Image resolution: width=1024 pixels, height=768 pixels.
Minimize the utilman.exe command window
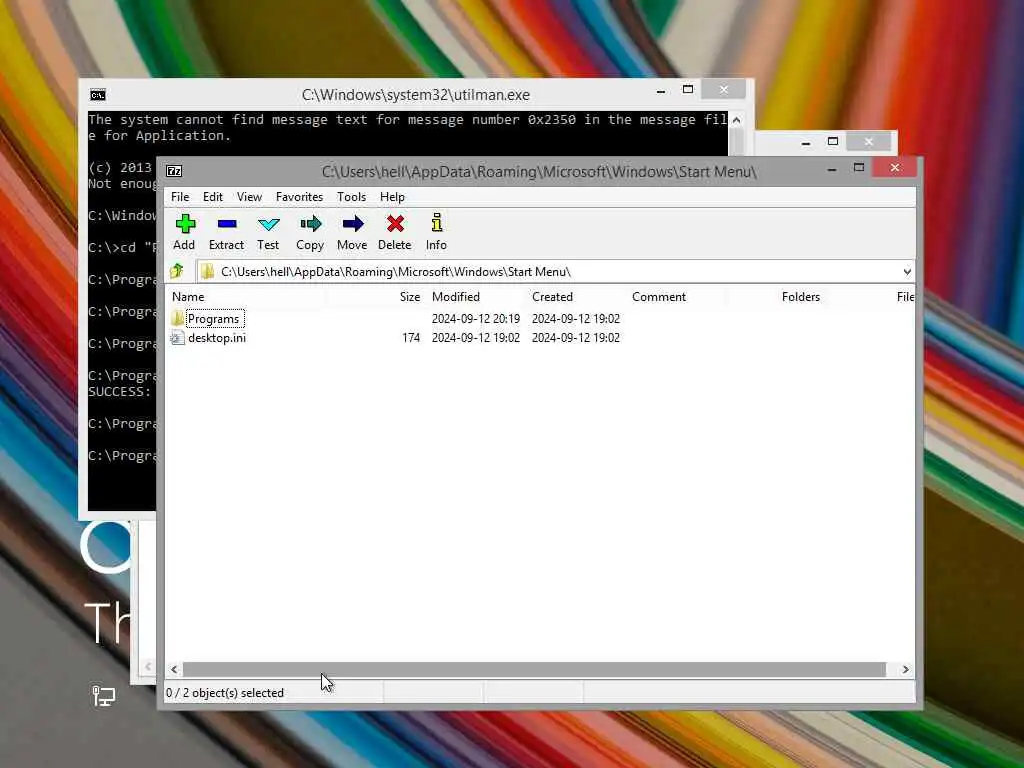pyautogui.click(x=661, y=91)
